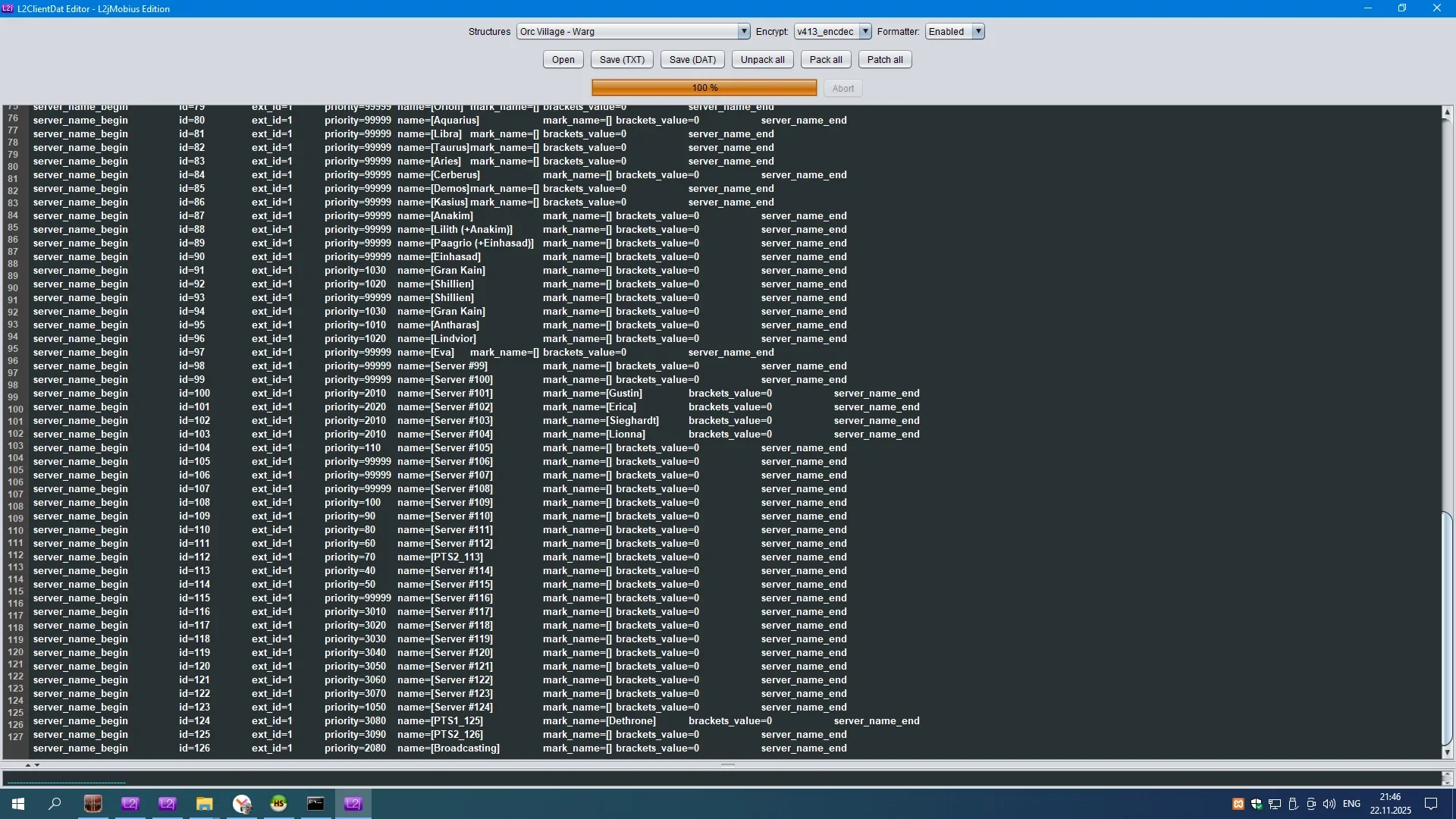Viewport: 1456px width, 819px height.
Task: Click the vertical scrollbar down arrow
Action: pos(1447,752)
